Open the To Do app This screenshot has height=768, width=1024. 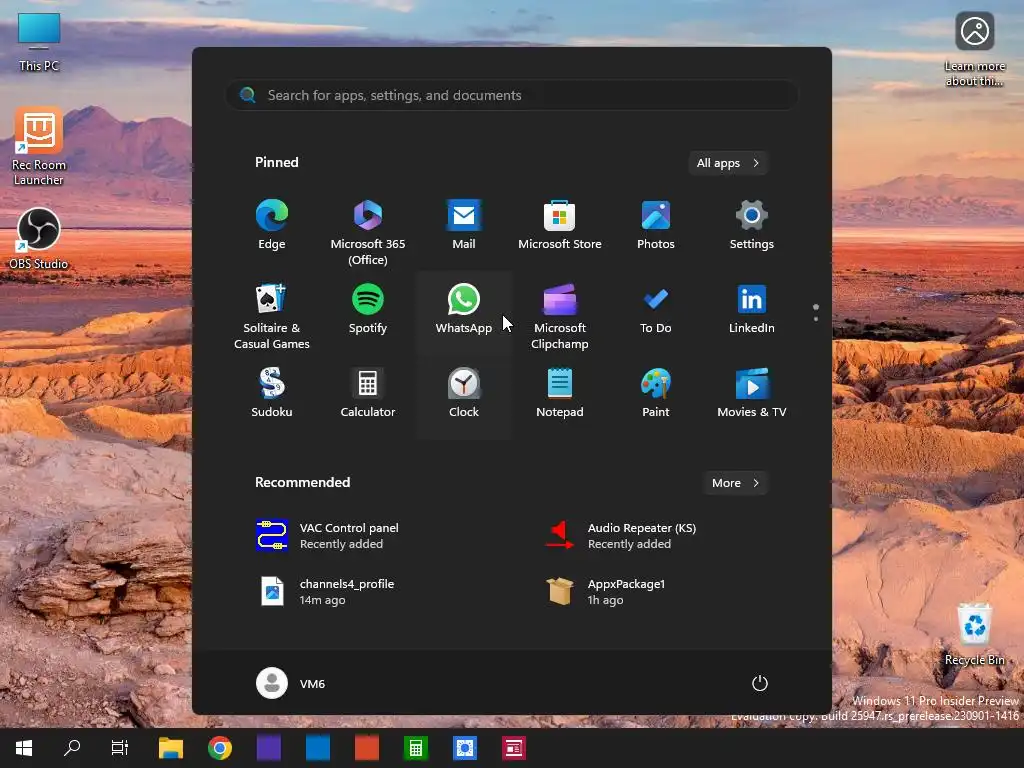coord(656,310)
